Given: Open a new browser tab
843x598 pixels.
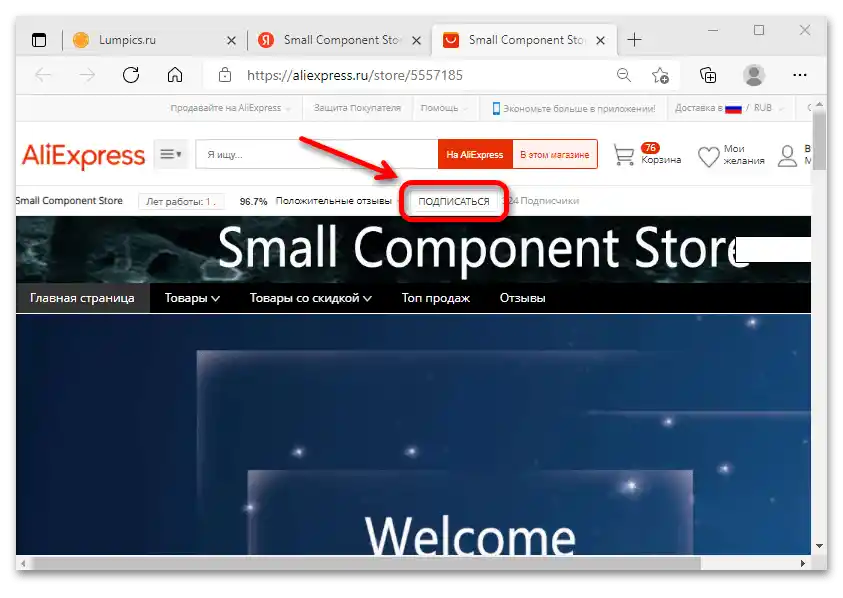Looking at the screenshot, I should pyautogui.click(x=634, y=40).
